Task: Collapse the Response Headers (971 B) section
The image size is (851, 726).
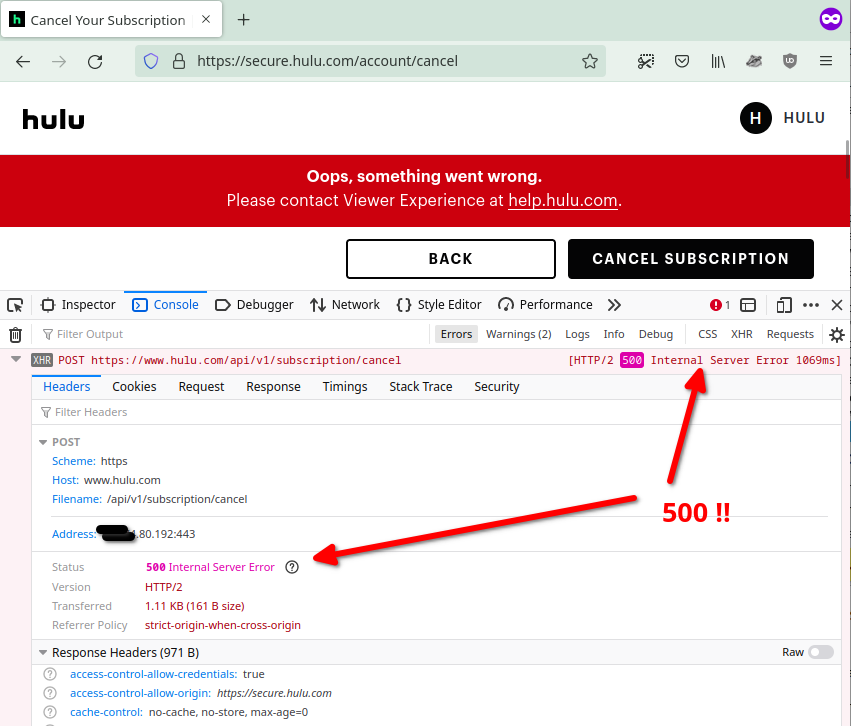Action: [42, 650]
